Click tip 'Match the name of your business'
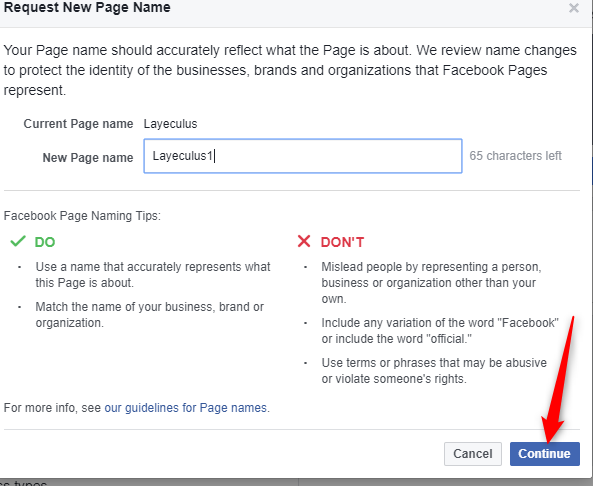593x486 pixels. coord(149,315)
